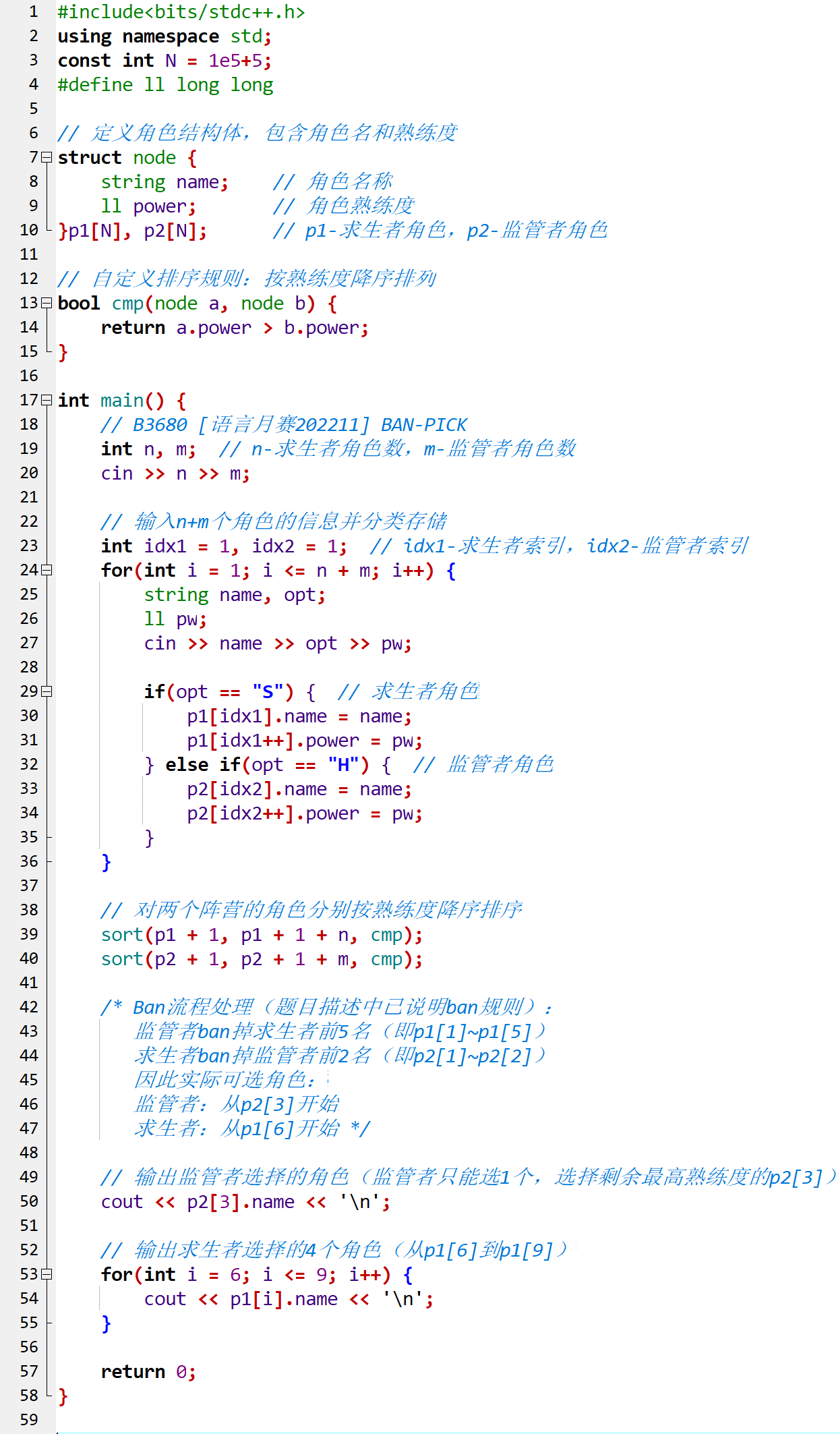This screenshot has width=840, height=1434.
Task: Click on 'using namespace std;' line
Action: (x=164, y=36)
